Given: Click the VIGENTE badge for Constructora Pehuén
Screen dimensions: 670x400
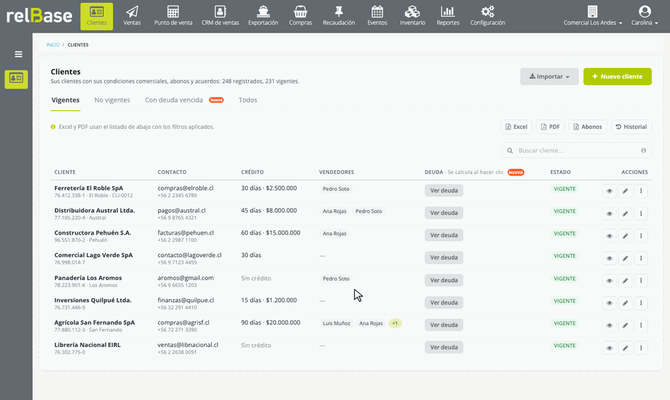Looking at the screenshot, I should [564, 234].
